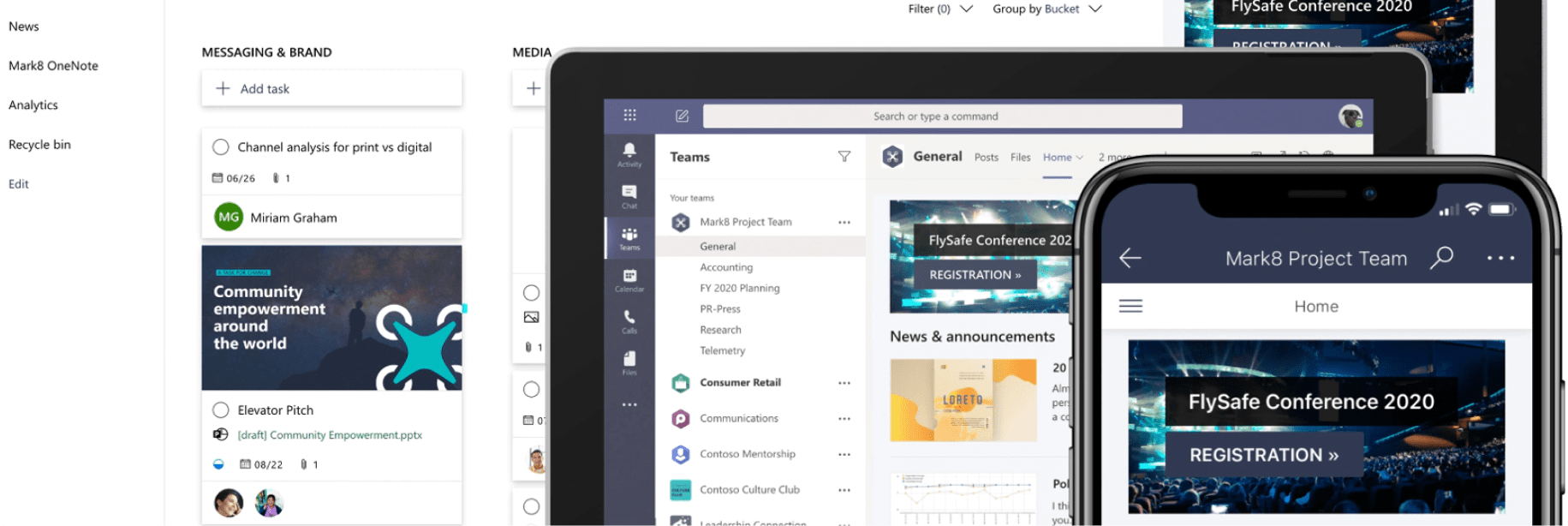Mark Elevator Pitch task as complete

[221, 409]
